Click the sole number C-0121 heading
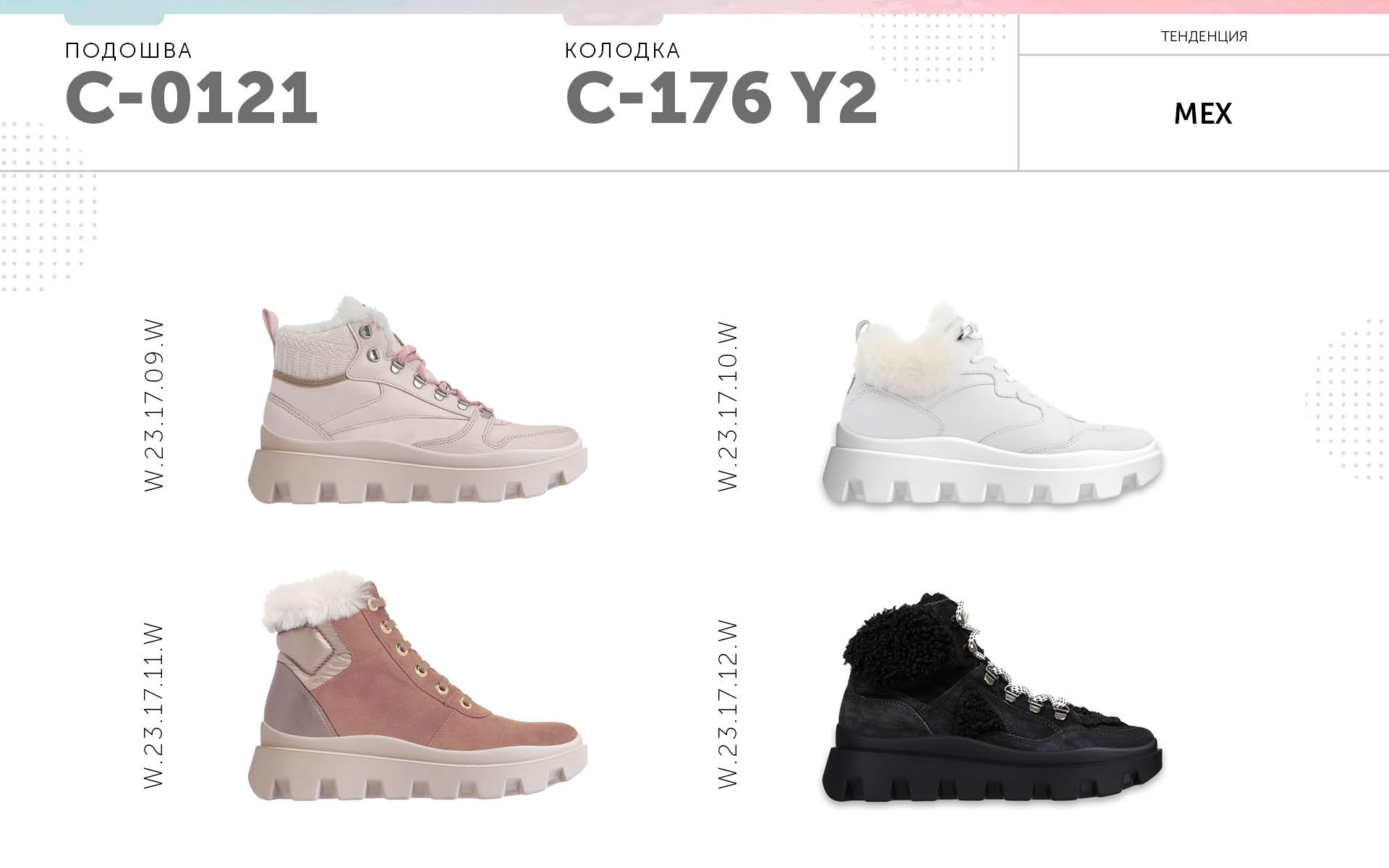 click(192, 98)
